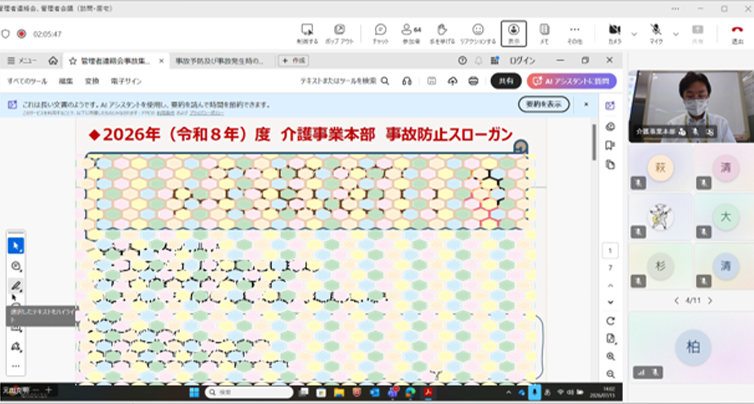Activate the Select arrow tool in quick toolbar
Viewport: 754px width, 404px height.
click(x=16, y=246)
